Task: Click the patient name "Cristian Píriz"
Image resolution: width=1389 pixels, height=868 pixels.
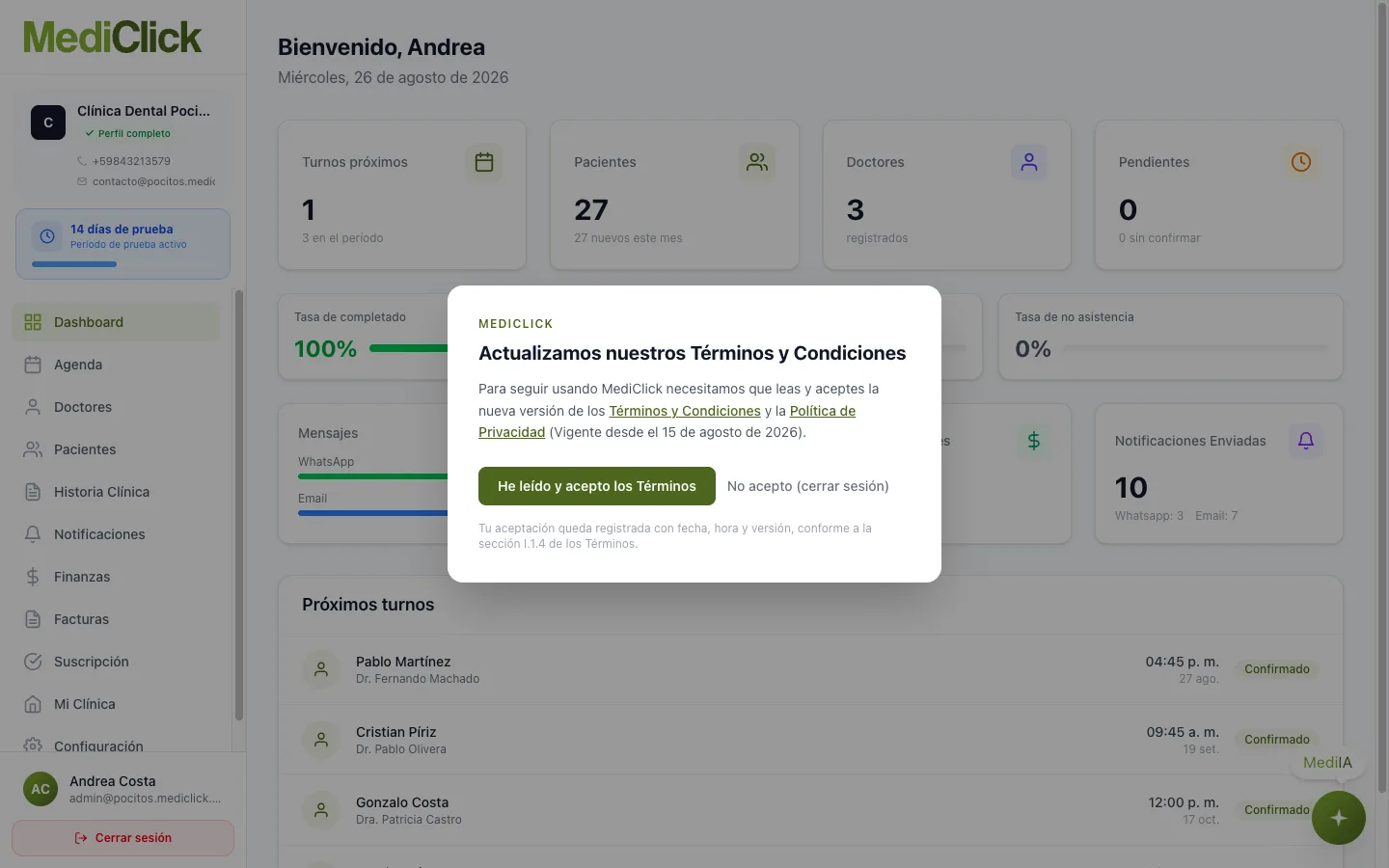Action: (x=395, y=732)
